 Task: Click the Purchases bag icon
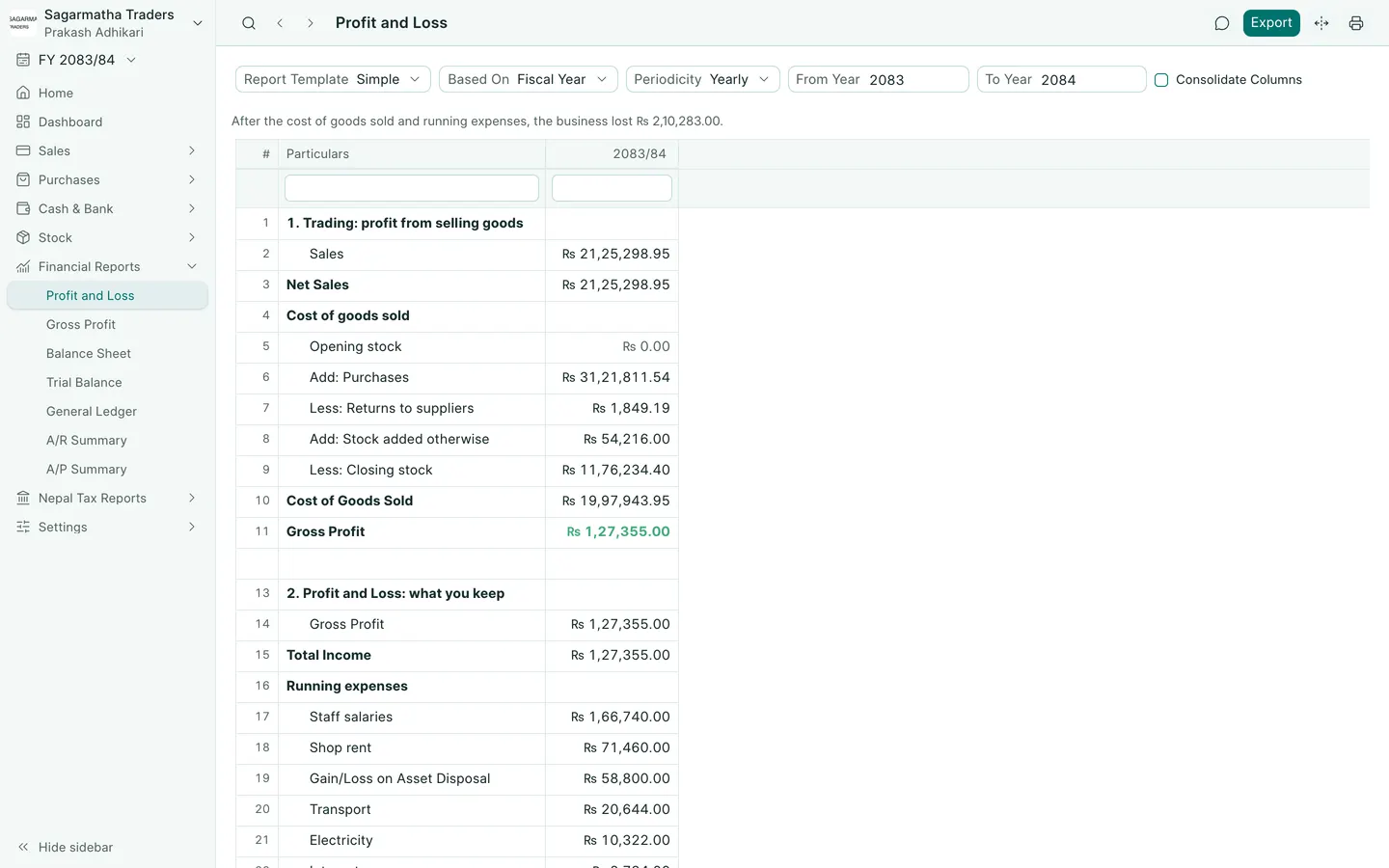pyautogui.click(x=23, y=179)
